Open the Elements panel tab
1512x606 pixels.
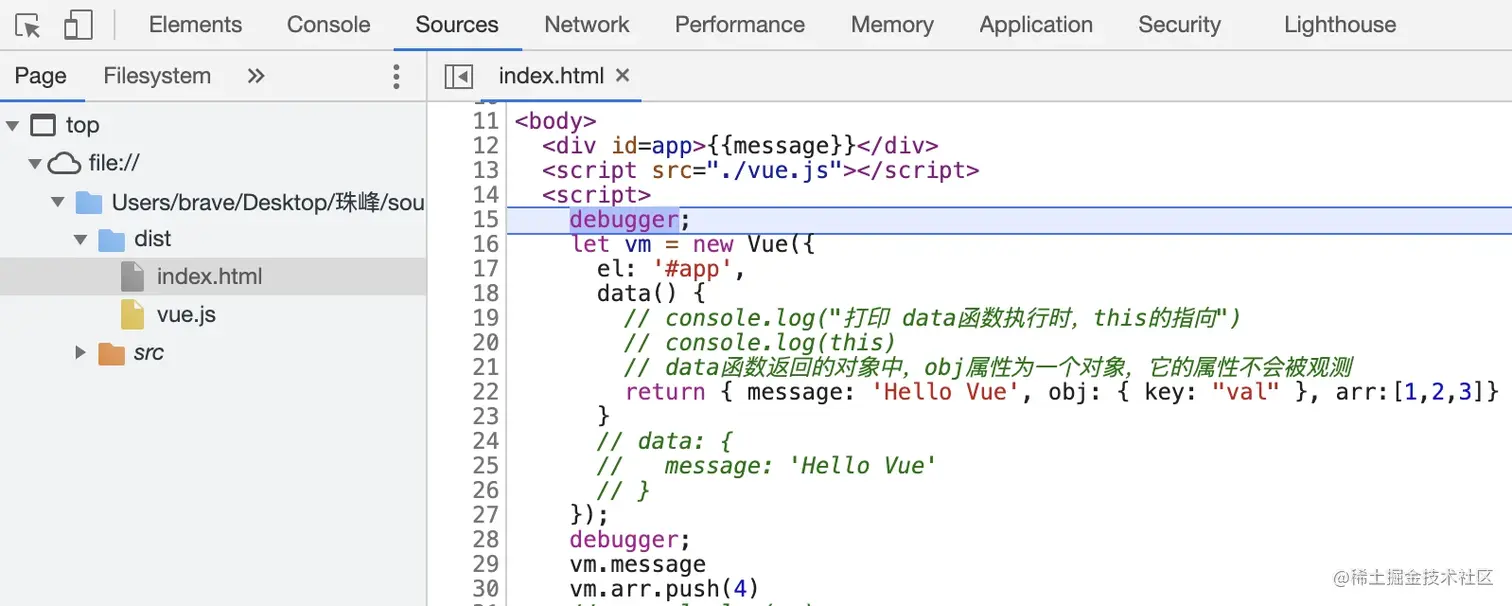[x=196, y=25]
